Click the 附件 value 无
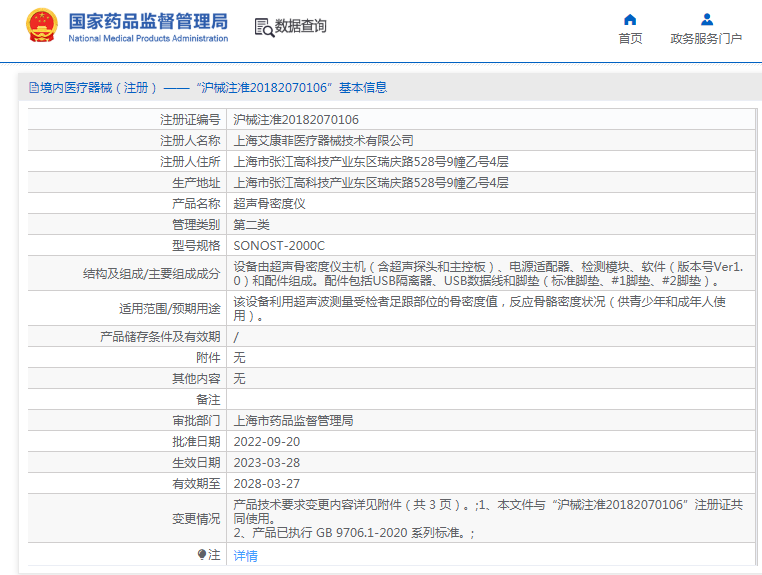762x575 pixels. point(239,358)
